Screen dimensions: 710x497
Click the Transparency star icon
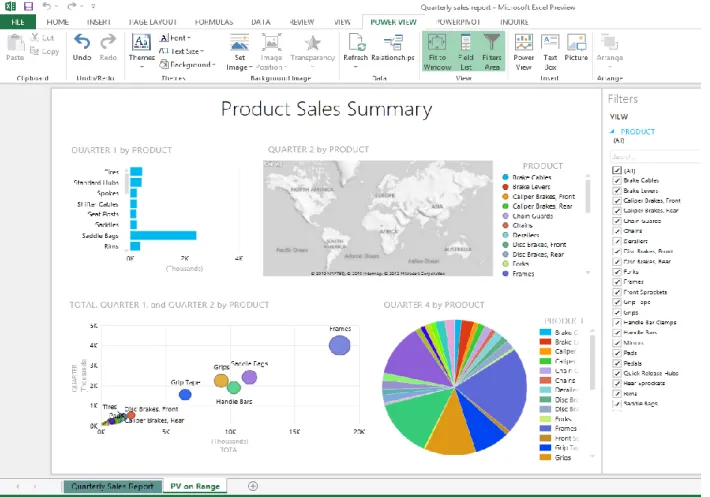pos(312,43)
